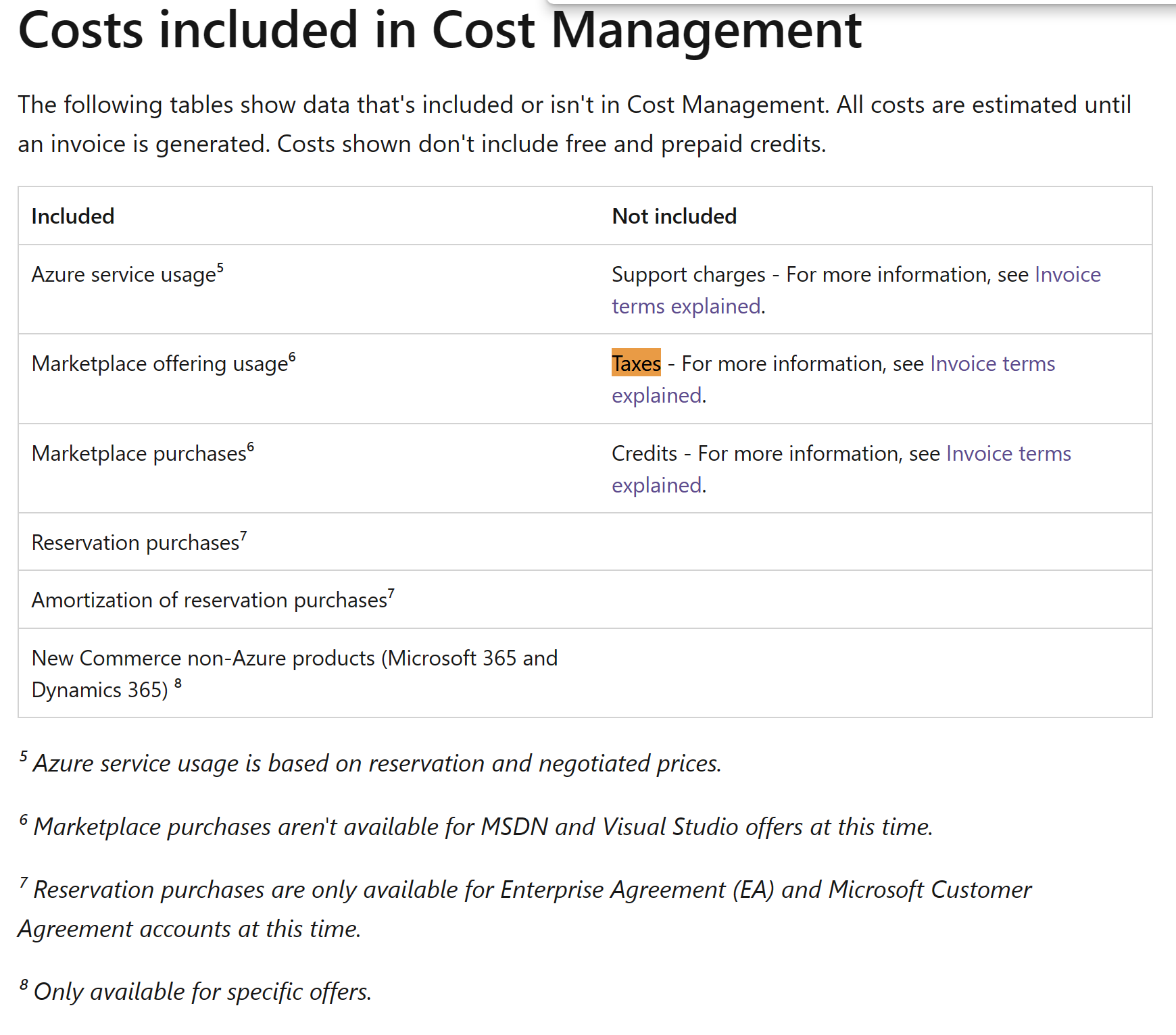Select footnote 6 about MSDN and Visual Studio
The image size is (1176, 1035).
[x=476, y=826]
